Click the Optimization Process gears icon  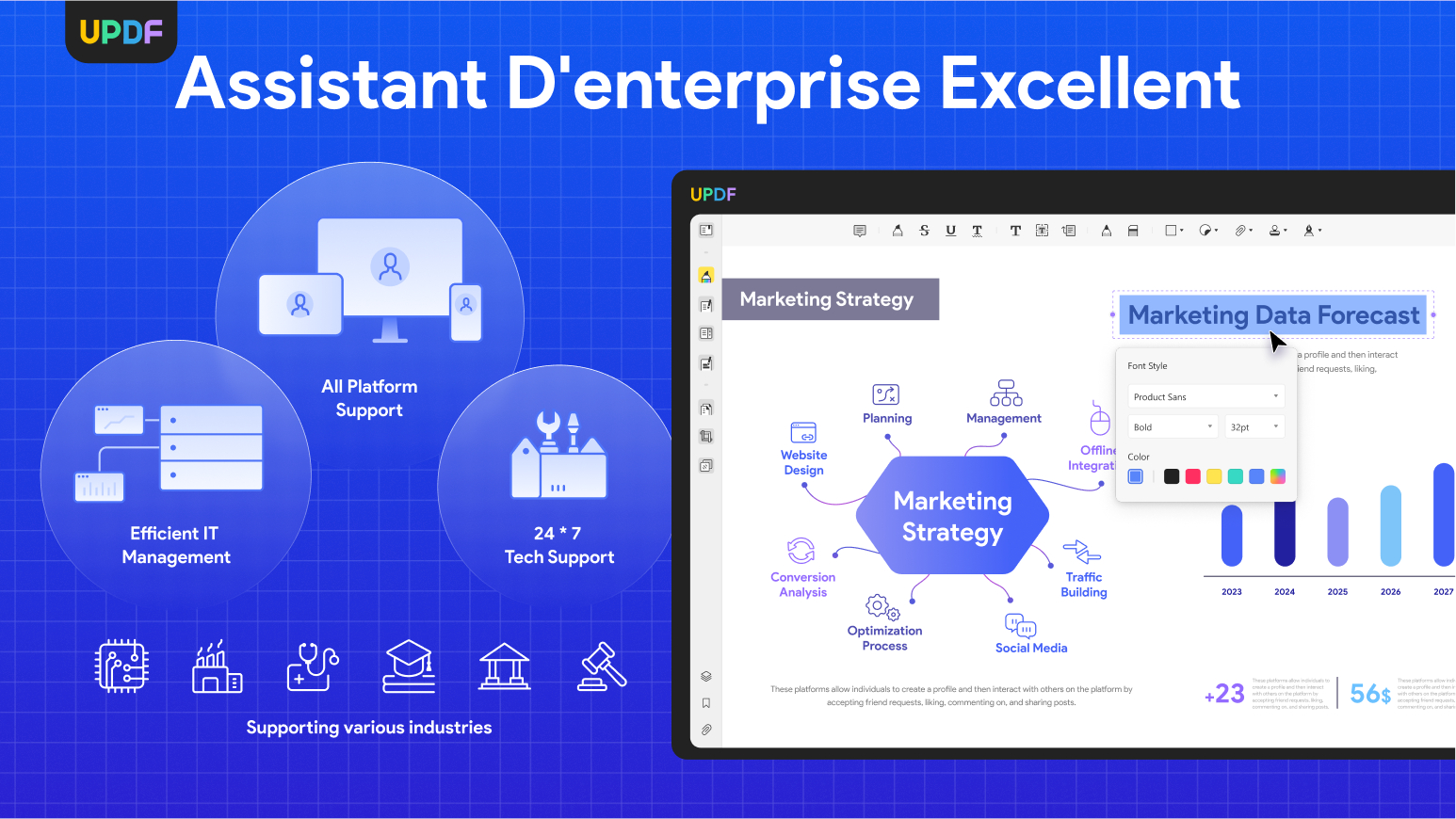click(x=882, y=607)
